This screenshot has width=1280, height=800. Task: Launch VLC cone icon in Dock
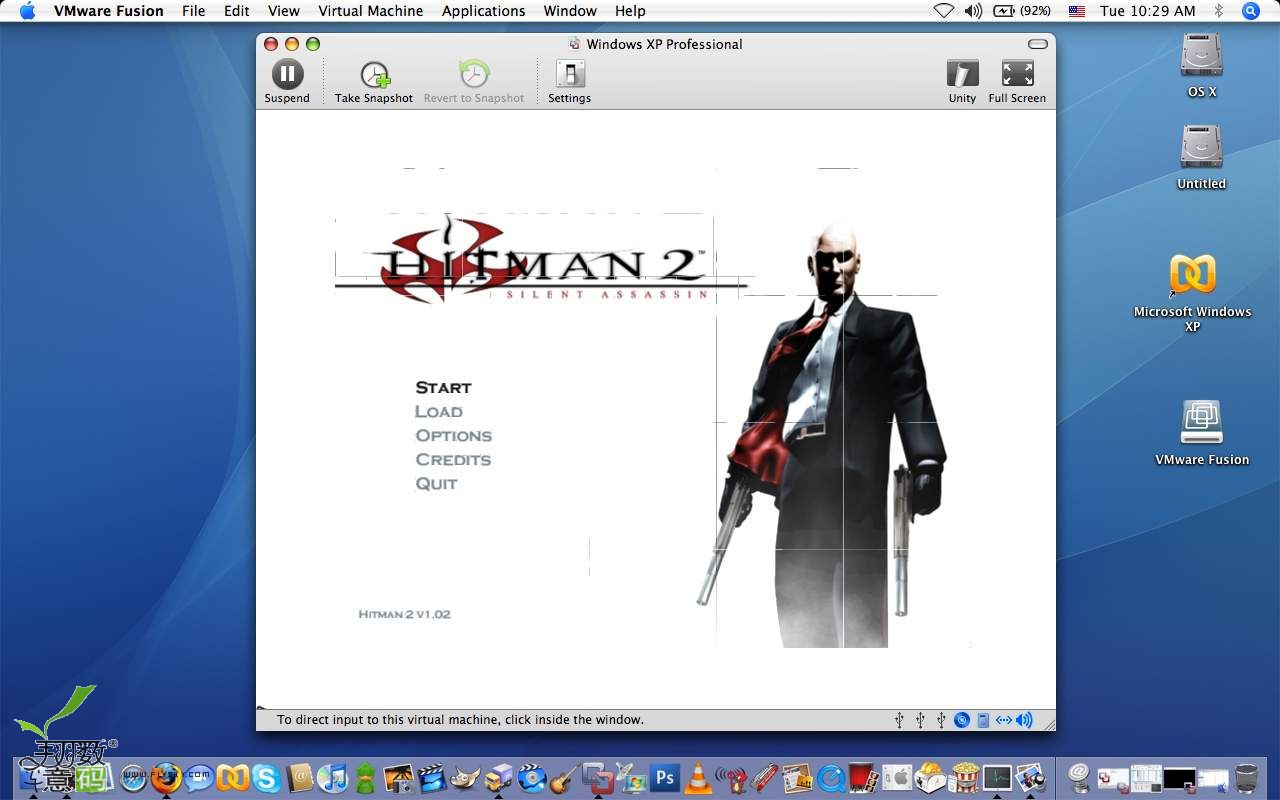click(698, 777)
